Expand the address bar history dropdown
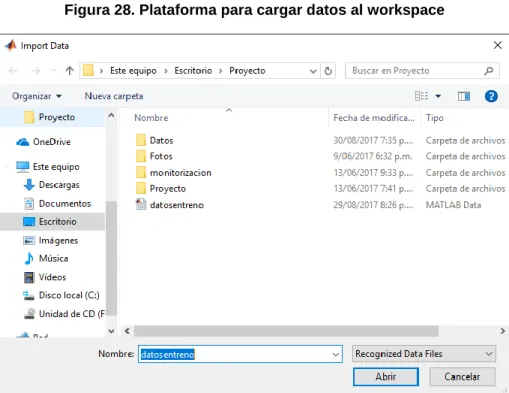The height and width of the screenshot is (393, 509). (x=313, y=71)
